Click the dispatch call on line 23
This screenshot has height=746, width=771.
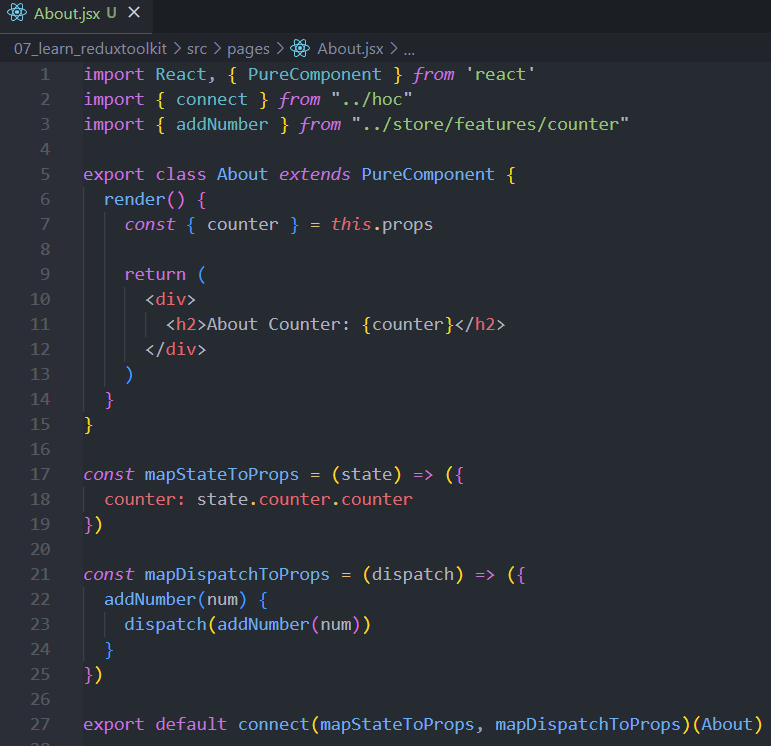tap(247, 624)
